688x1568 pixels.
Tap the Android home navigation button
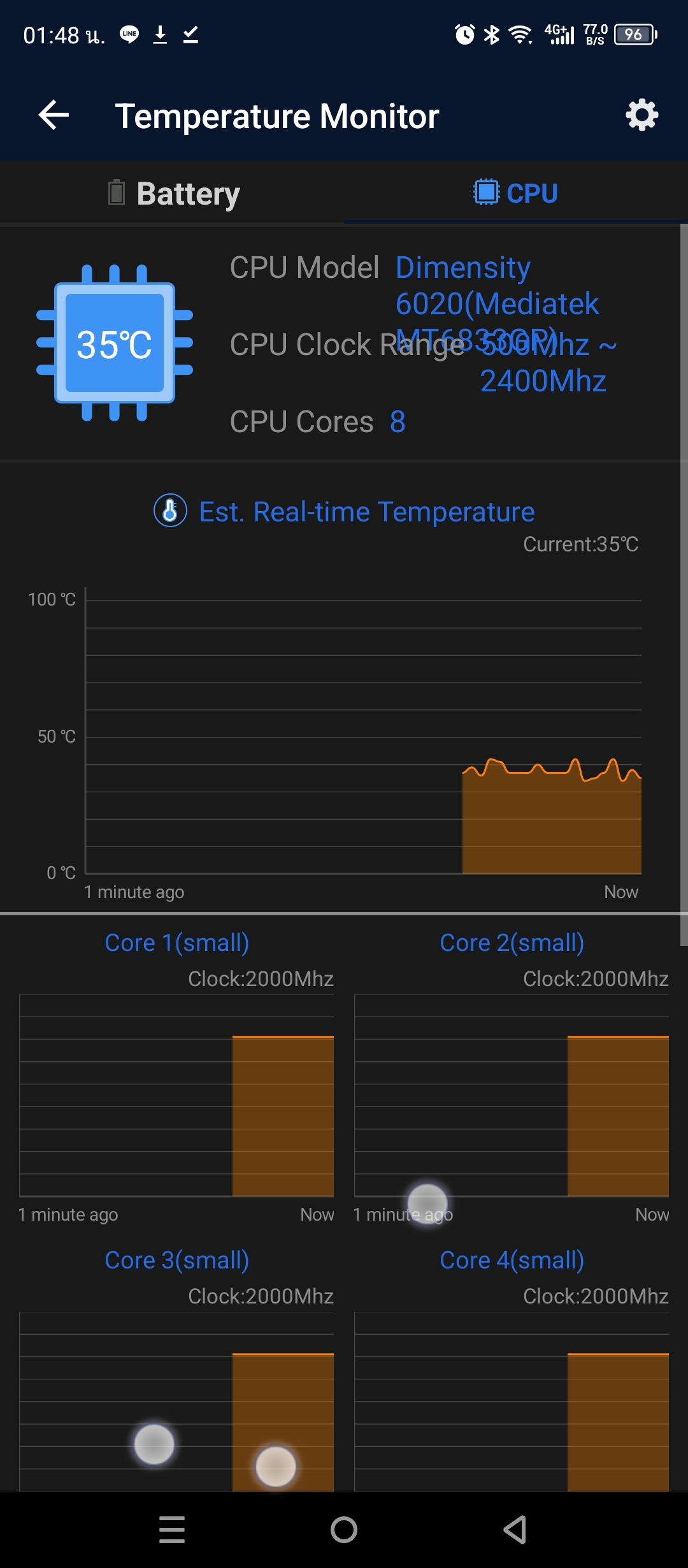[x=344, y=1529]
